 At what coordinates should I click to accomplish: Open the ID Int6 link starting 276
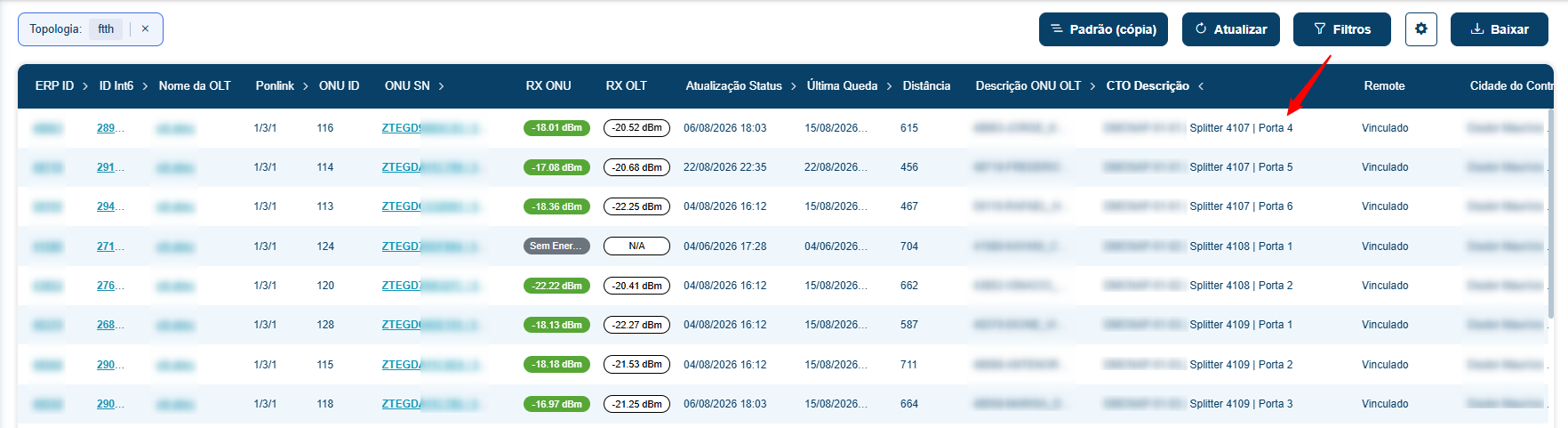[110, 286]
